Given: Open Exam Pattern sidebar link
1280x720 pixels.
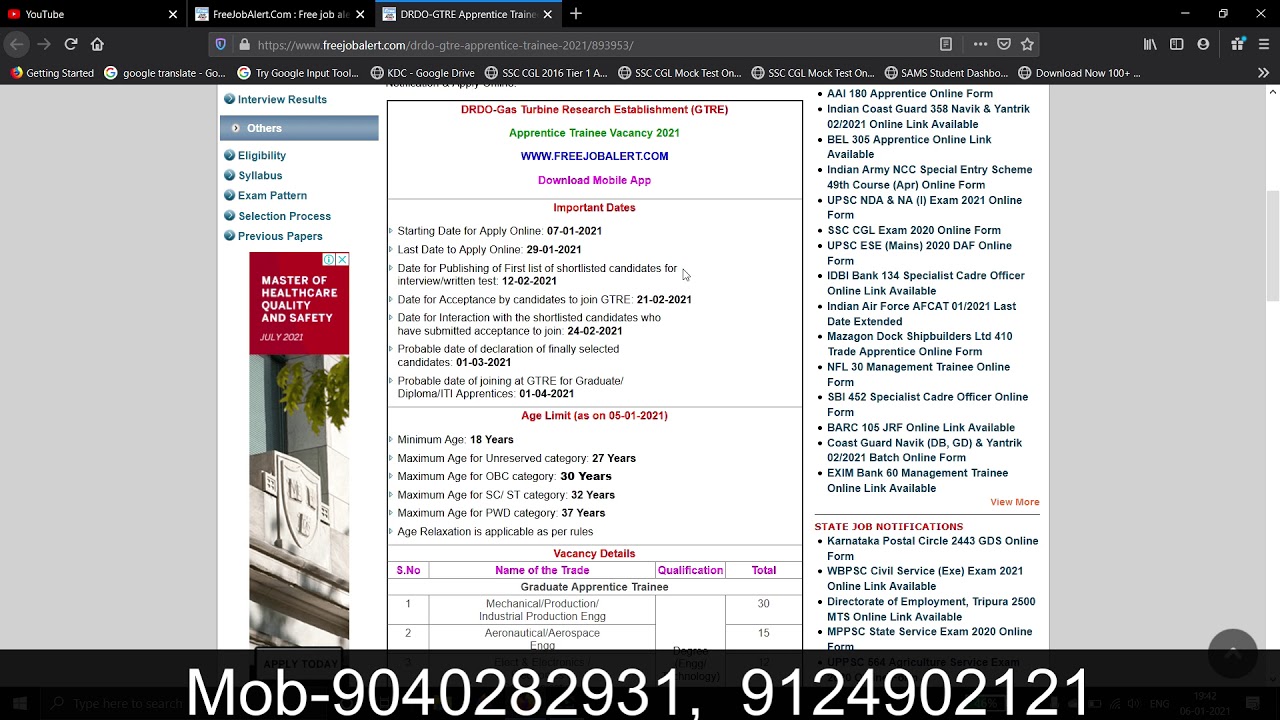Looking at the screenshot, I should 272,196.
